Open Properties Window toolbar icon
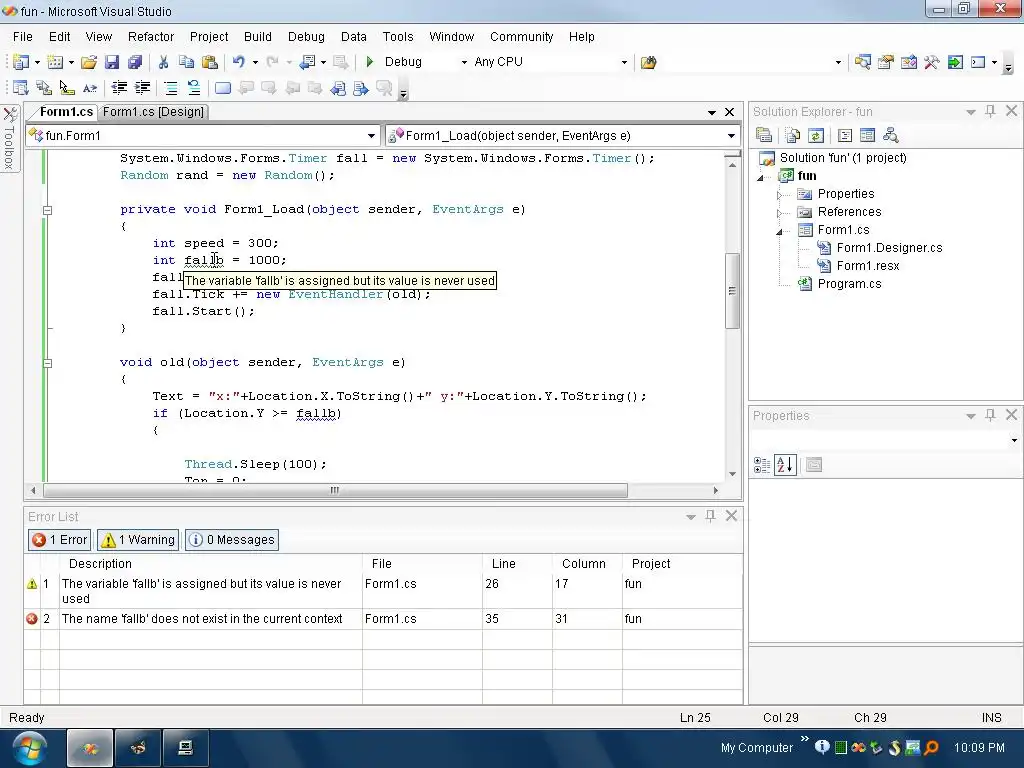This screenshot has height=768, width=1024. click(x=886, y=63)
